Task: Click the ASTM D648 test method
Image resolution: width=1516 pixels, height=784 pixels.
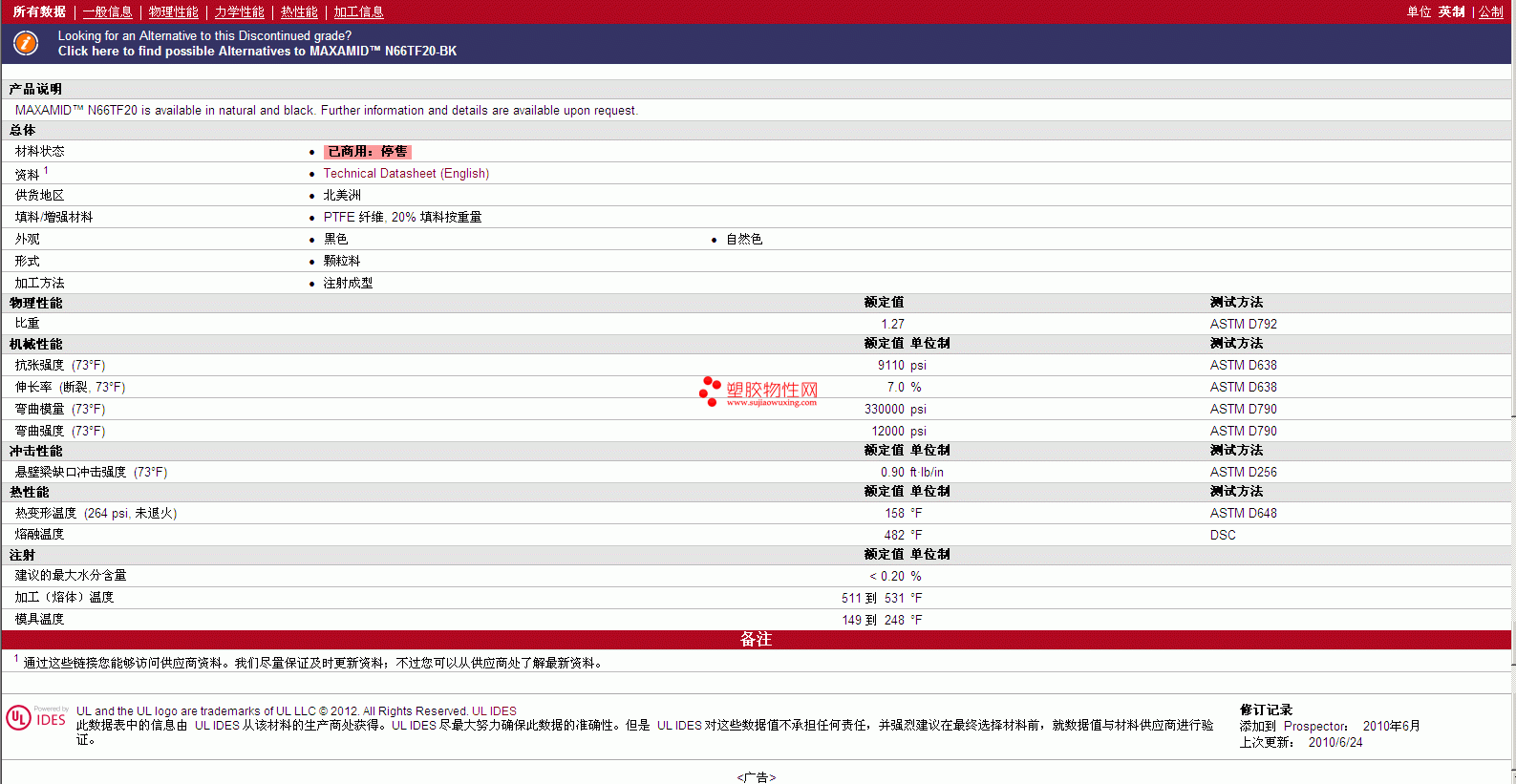Action: (1243, 514)
